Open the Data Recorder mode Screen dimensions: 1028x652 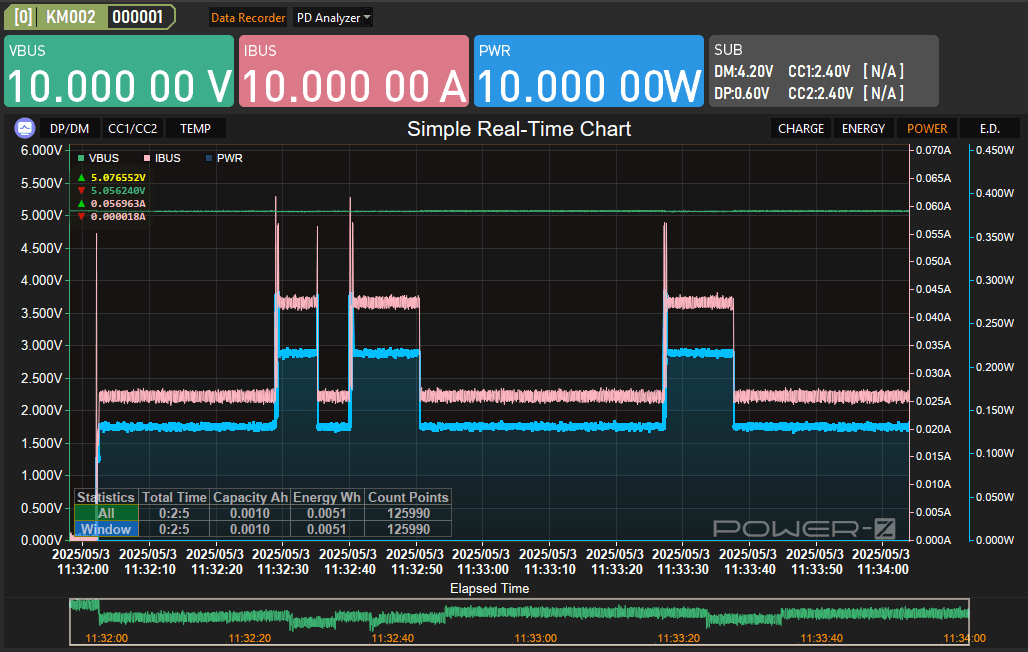[248, 17]
